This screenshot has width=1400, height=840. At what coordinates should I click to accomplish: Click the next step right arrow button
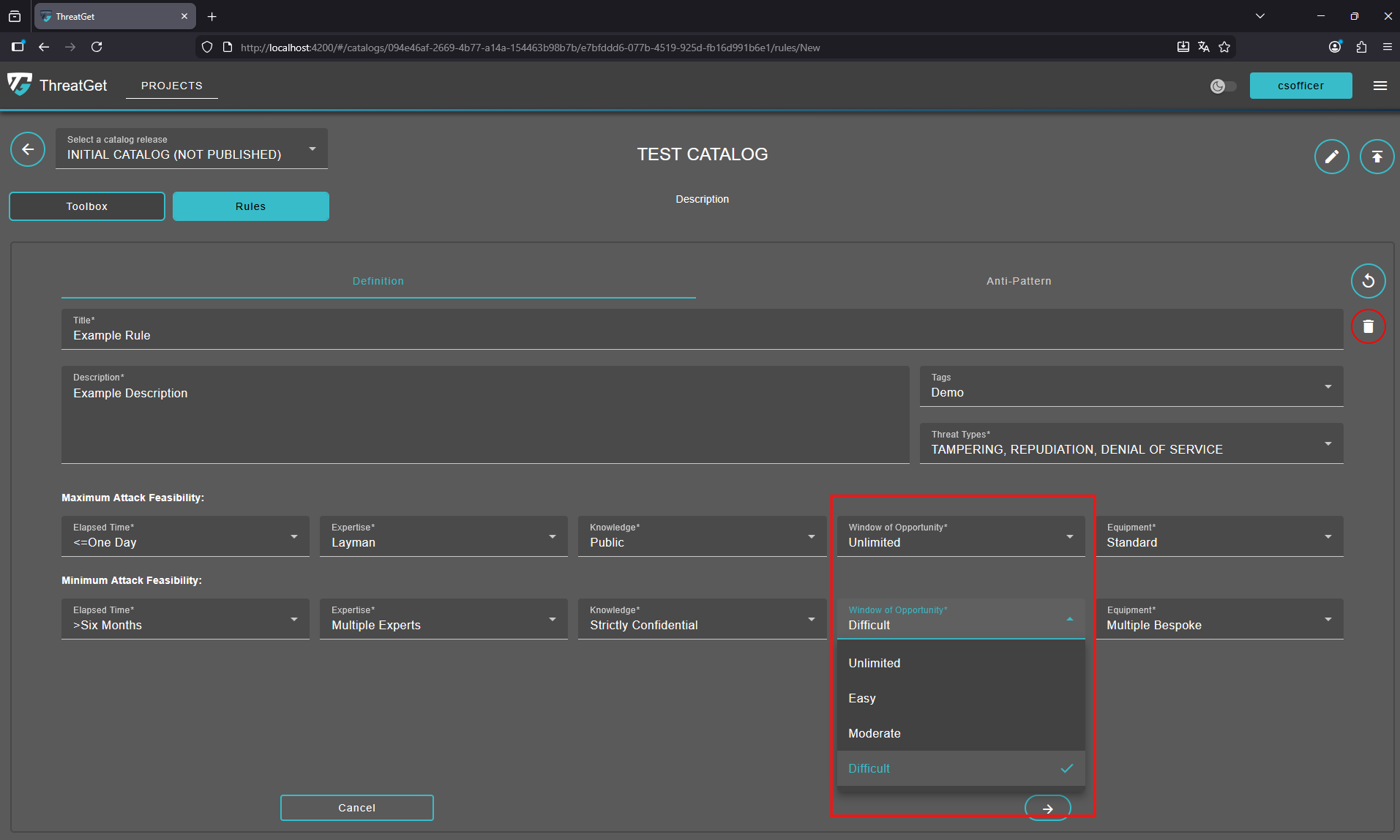1047,809
